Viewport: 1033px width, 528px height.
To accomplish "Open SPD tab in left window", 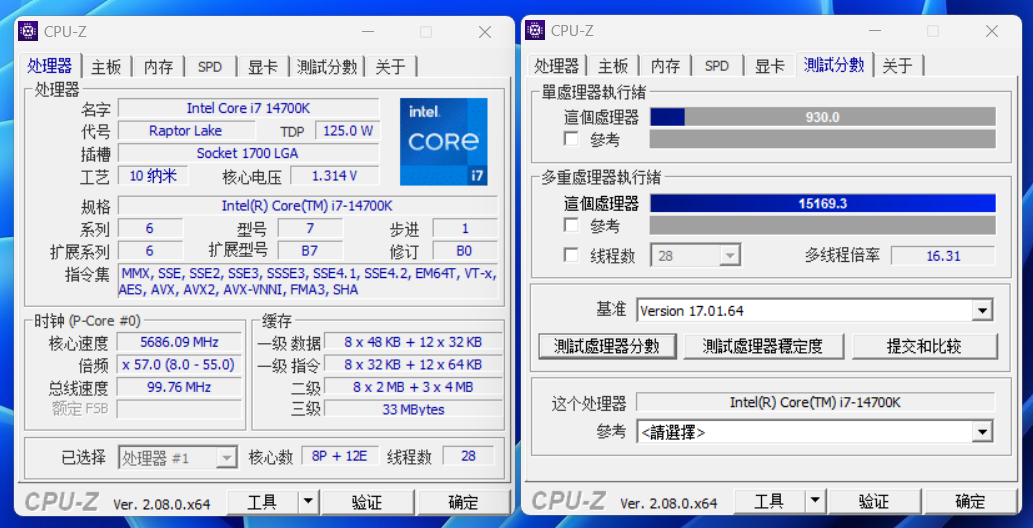I will click(209, 67).
